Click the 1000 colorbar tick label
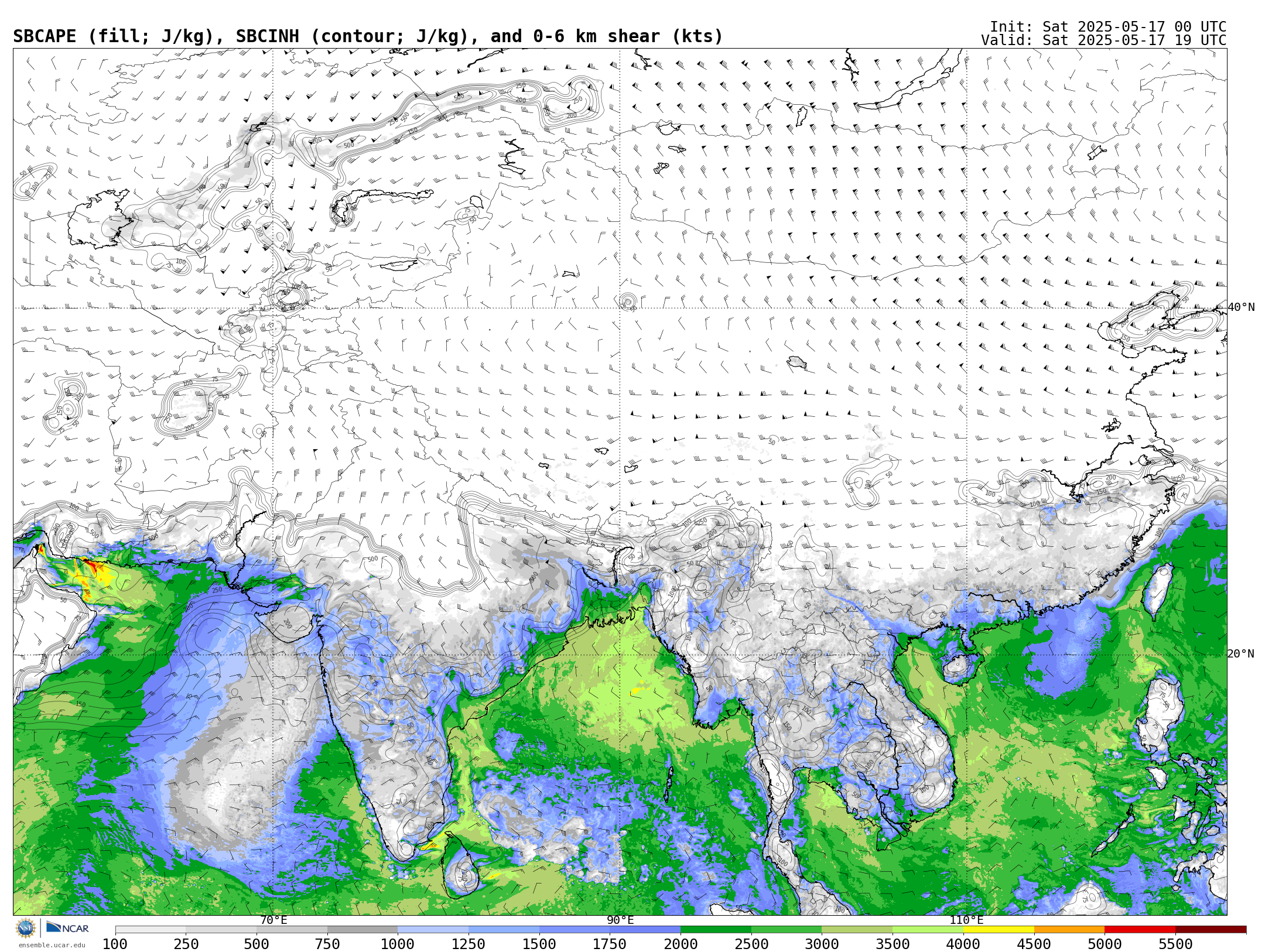The width and height of the screenshot is (1265, 952). pos(398,944)
